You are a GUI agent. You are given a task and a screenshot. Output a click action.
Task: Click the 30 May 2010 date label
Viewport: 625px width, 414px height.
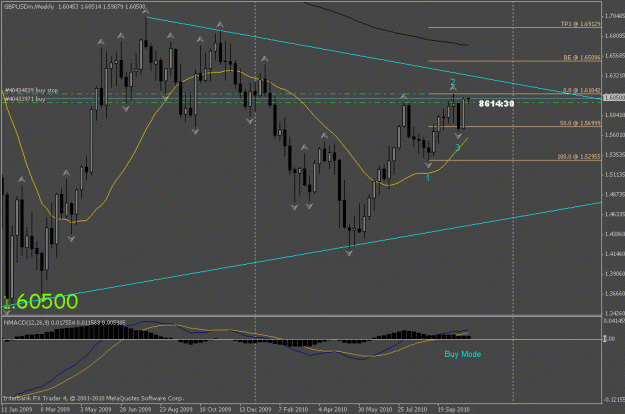tap(375, 409)
